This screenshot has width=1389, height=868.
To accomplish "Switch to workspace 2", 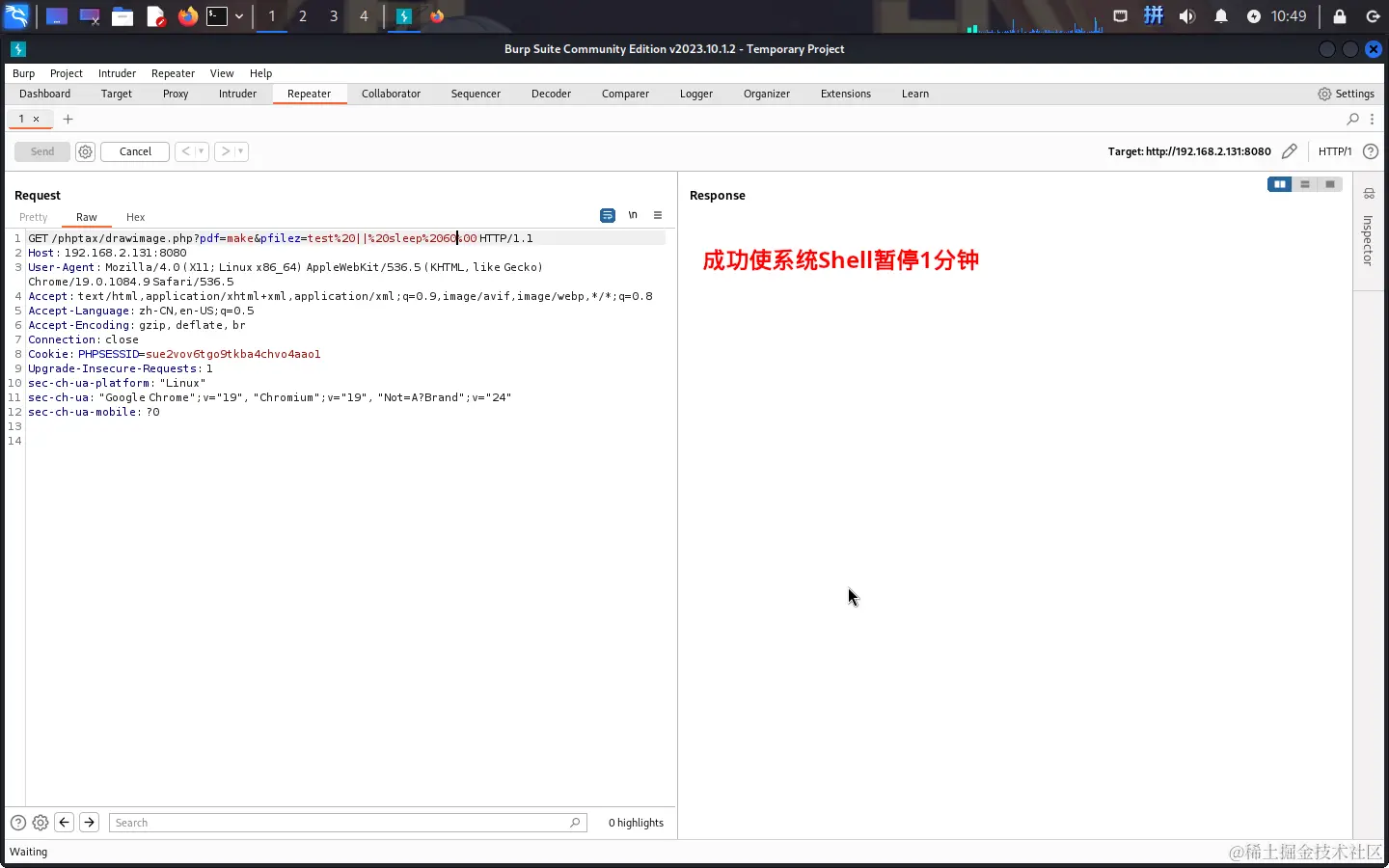I will coord(303,16).
